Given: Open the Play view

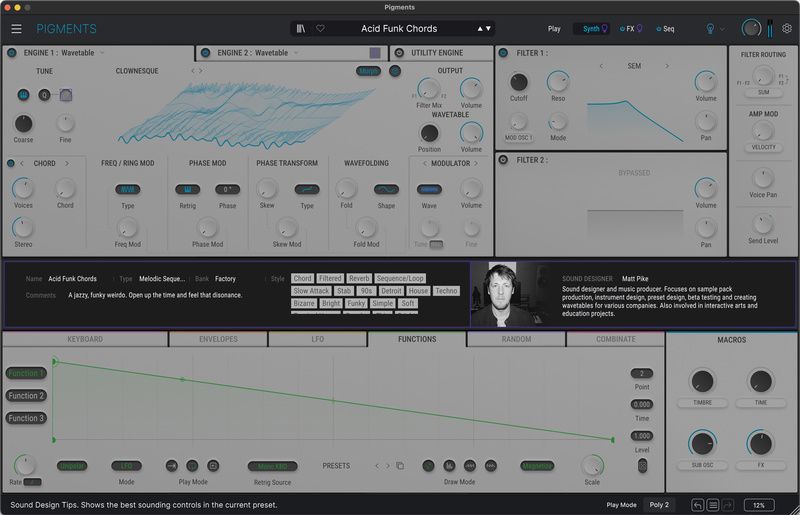Looking at the screenshot, I should click(x=554, y=29).
